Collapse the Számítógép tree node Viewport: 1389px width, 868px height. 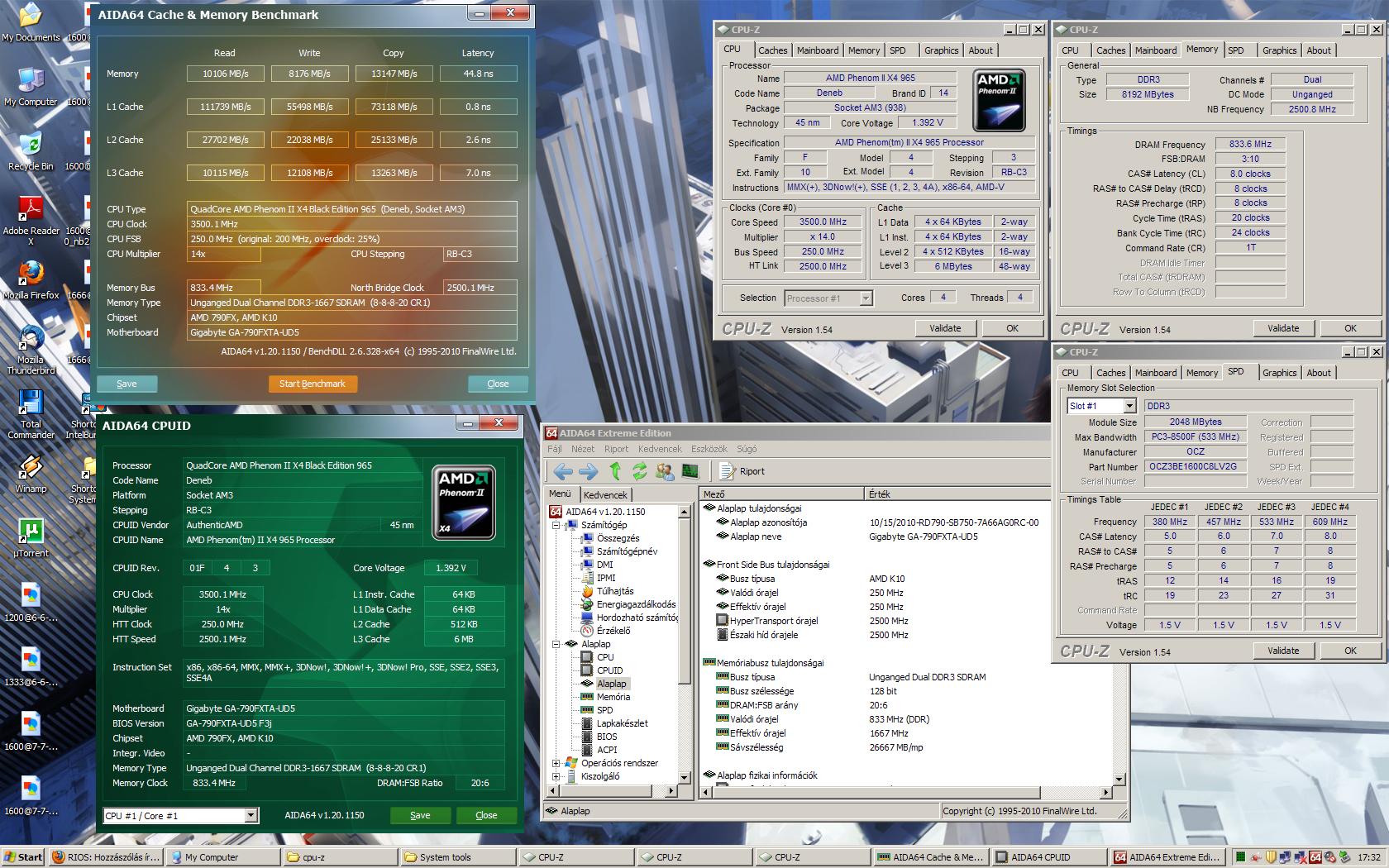coord(556,525)
